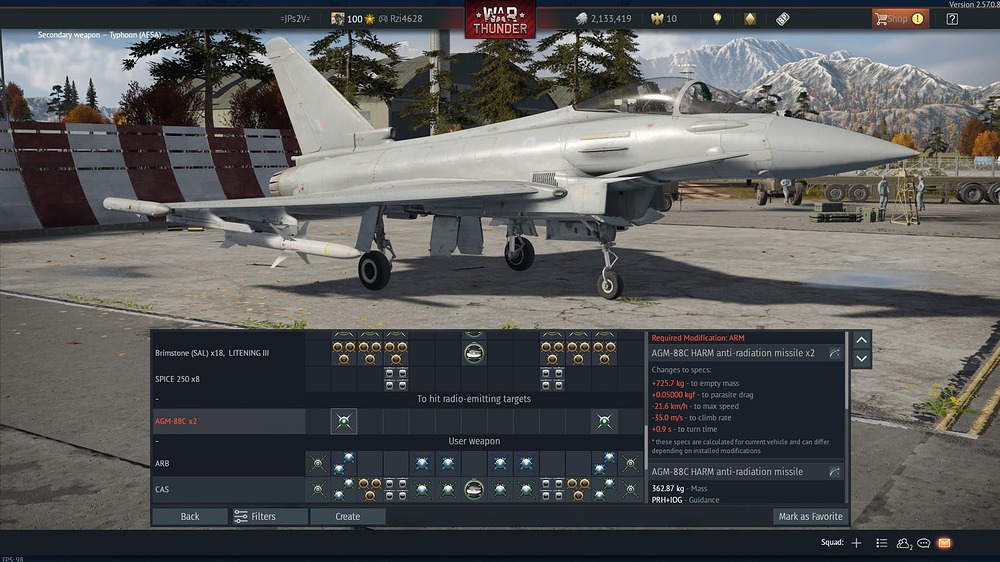Open the ticket icon next to the diamond

click(783, 19)
